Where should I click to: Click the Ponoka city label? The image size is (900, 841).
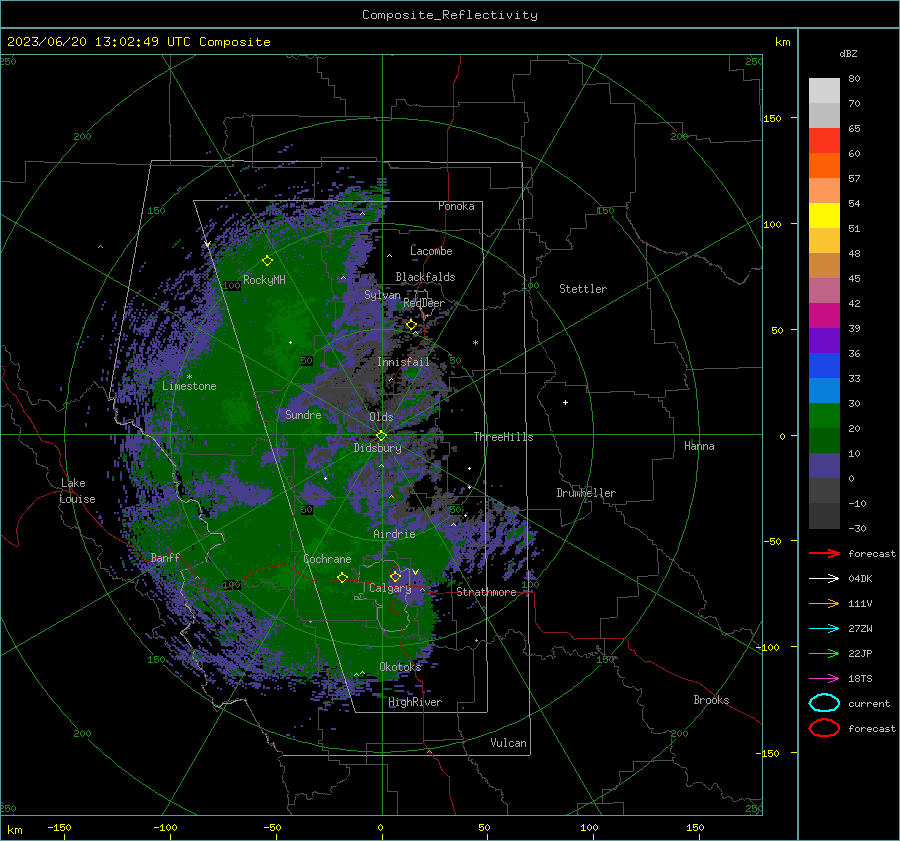456,206
